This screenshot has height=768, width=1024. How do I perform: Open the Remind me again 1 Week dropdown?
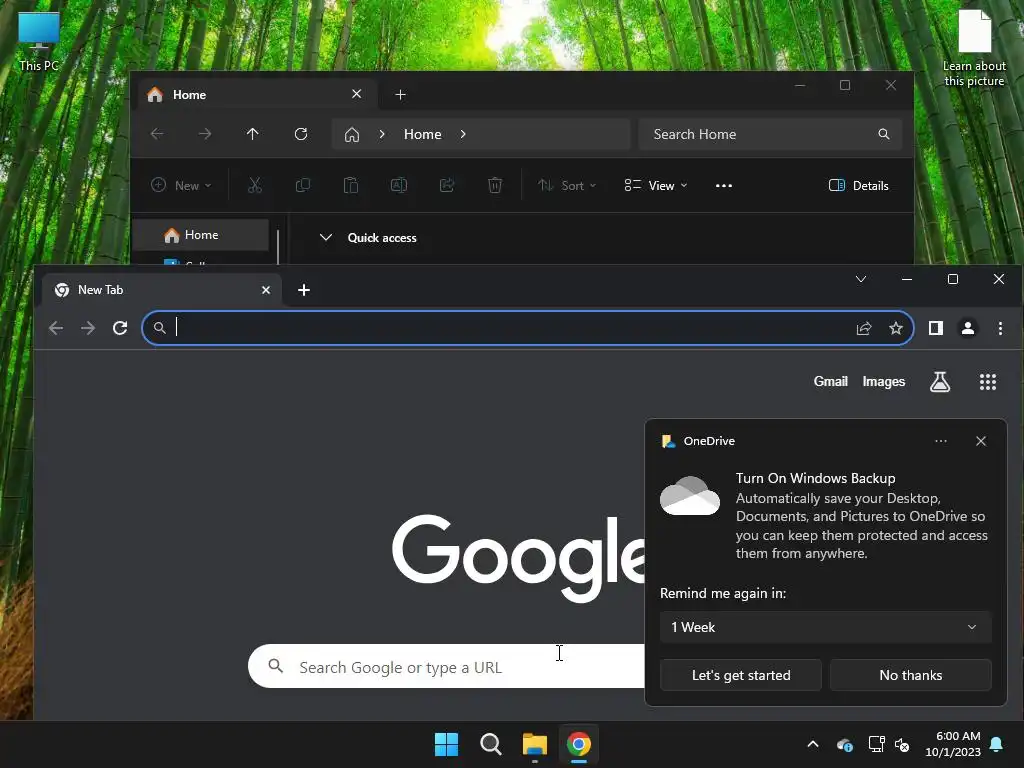pos(825,627)
